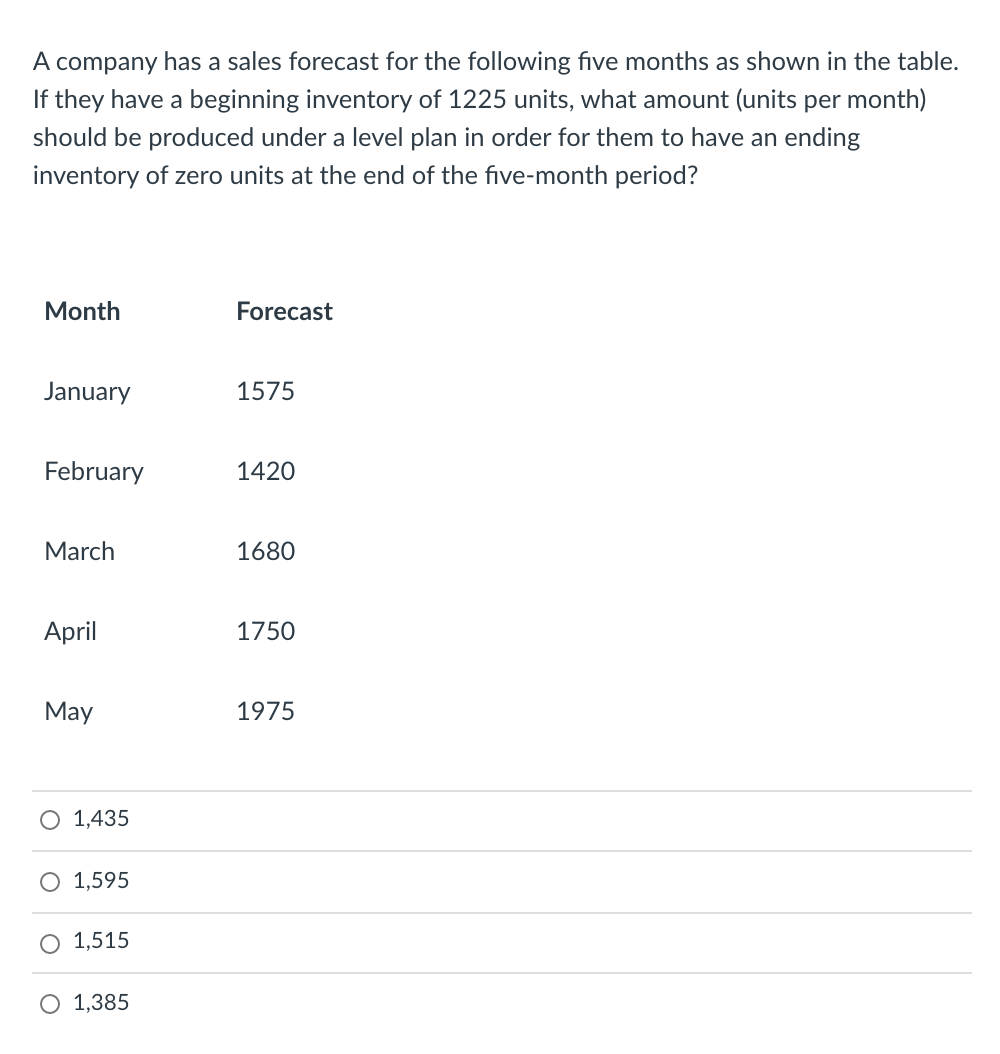Click the 1,595 radio circle
The height and width of the screenshot is (1054, 1000).
49,881
